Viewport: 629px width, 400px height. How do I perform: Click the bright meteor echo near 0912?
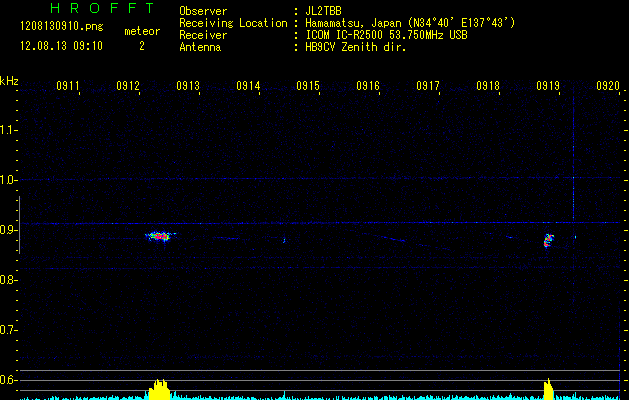click(x=159, y=236)
